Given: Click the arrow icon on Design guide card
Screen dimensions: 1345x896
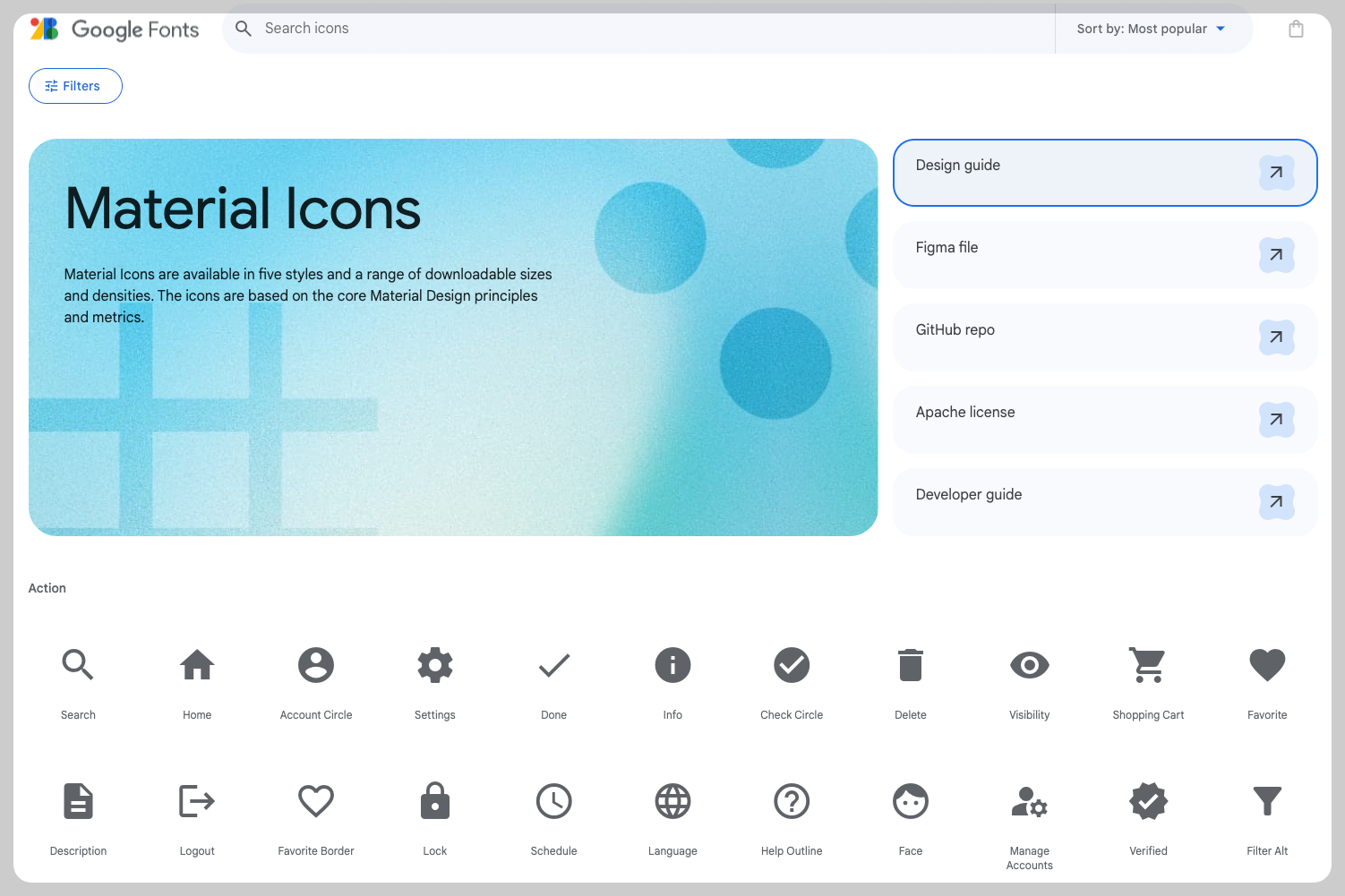Looking at the screenshot, I should click(1276, 173).
